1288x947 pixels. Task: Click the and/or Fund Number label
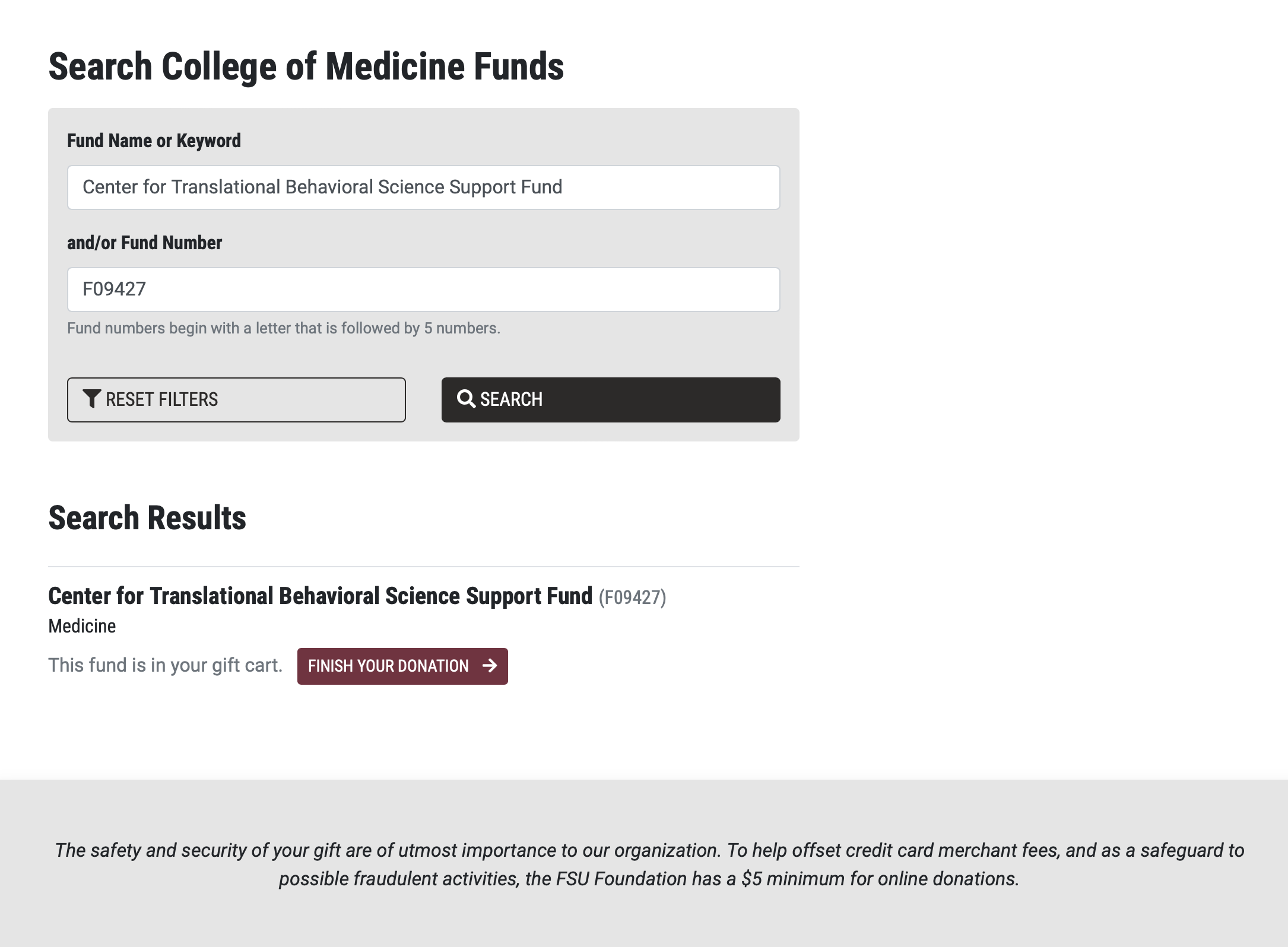(145, 242)
